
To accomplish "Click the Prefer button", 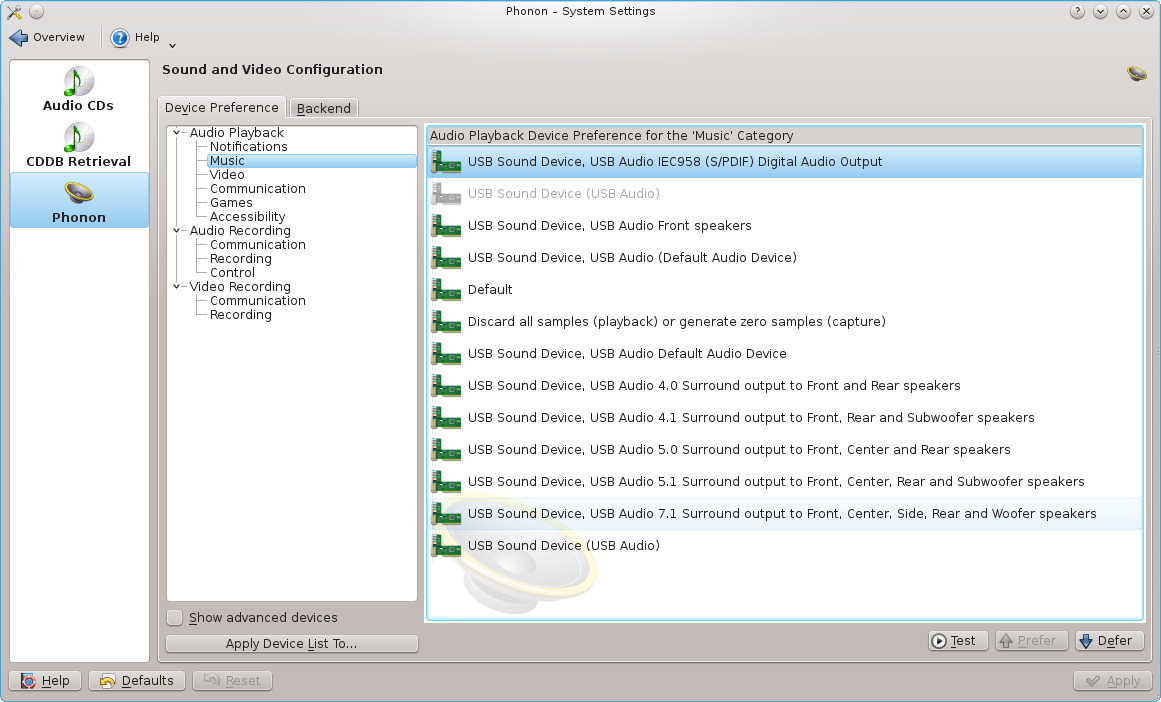I will pyautogui.click(x=1031, y=641).
